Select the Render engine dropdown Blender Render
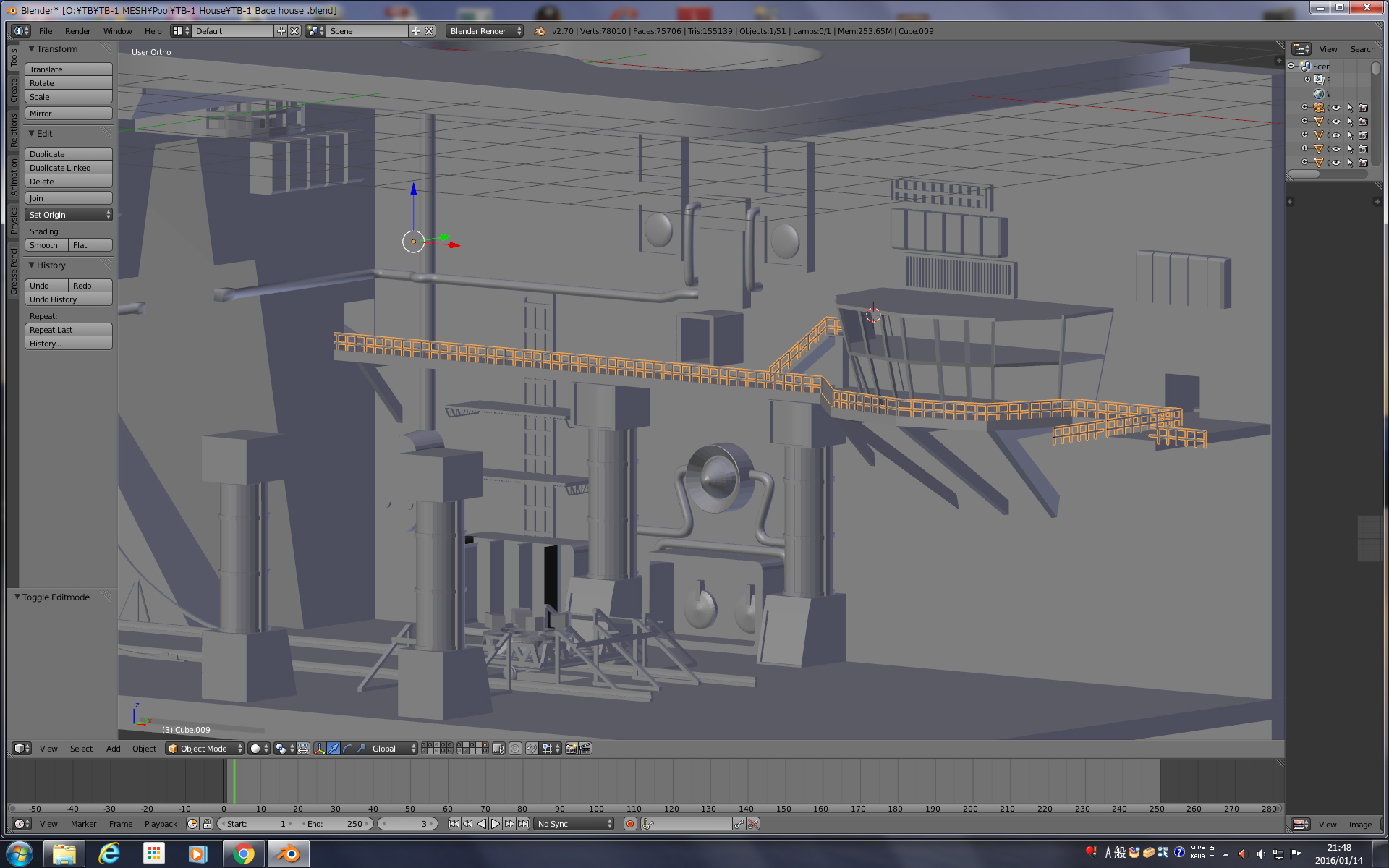 483,30
